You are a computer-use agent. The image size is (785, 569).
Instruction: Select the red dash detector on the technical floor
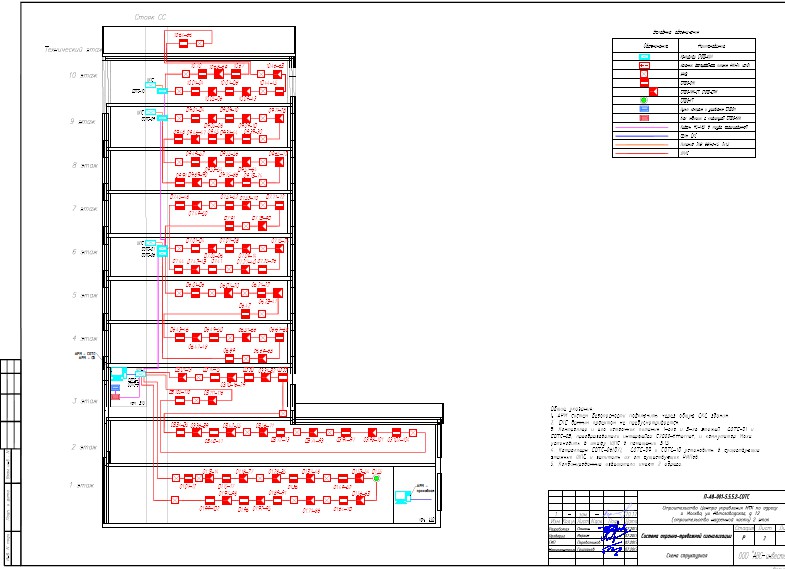pos(183,44)
